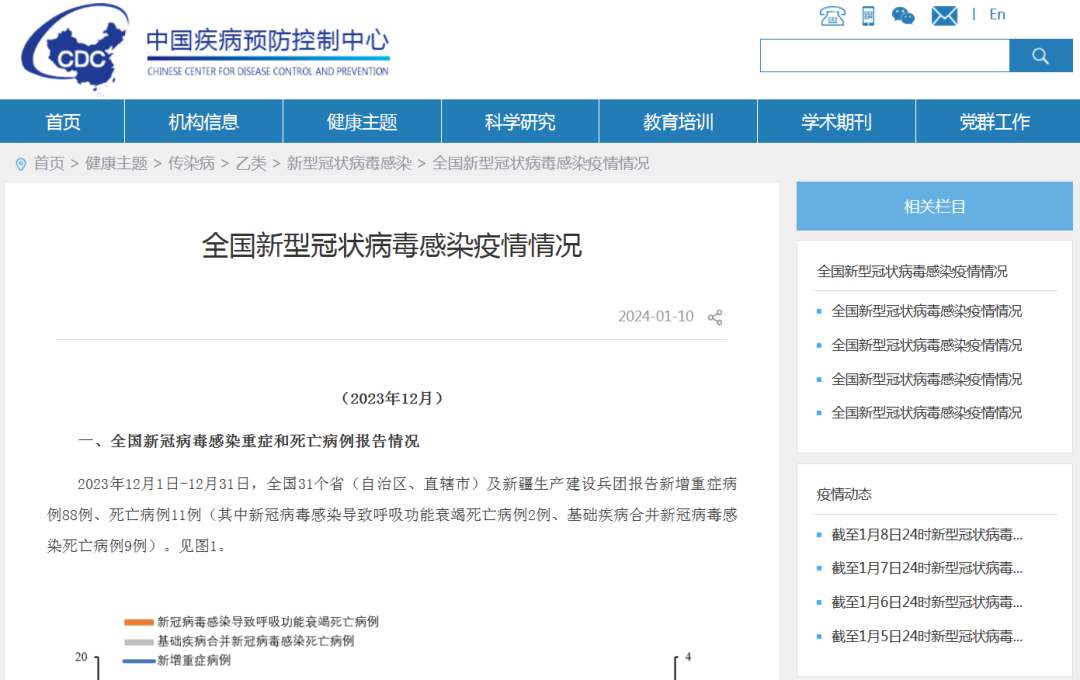Screen dimensions: 1080x680
Task: Open the second bulleted 全国新型冠状病毒感染疫情情况 sidebar link
Action: [926, 345]
